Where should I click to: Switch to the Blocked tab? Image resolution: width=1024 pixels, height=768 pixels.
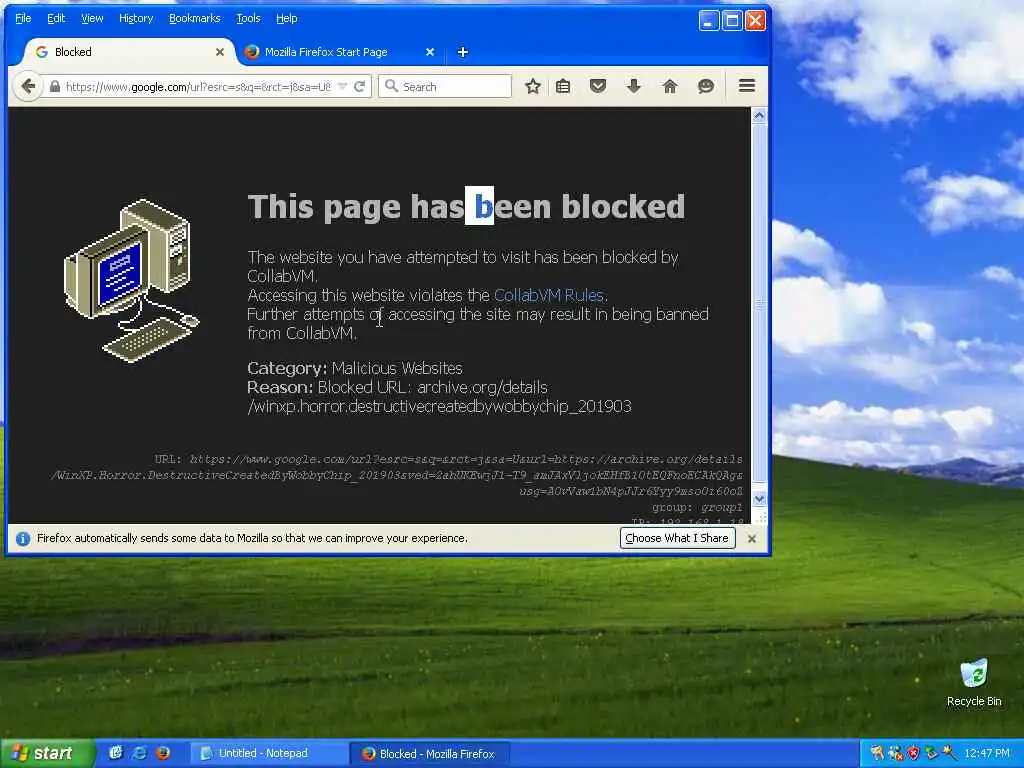click(x=124, y=52)
